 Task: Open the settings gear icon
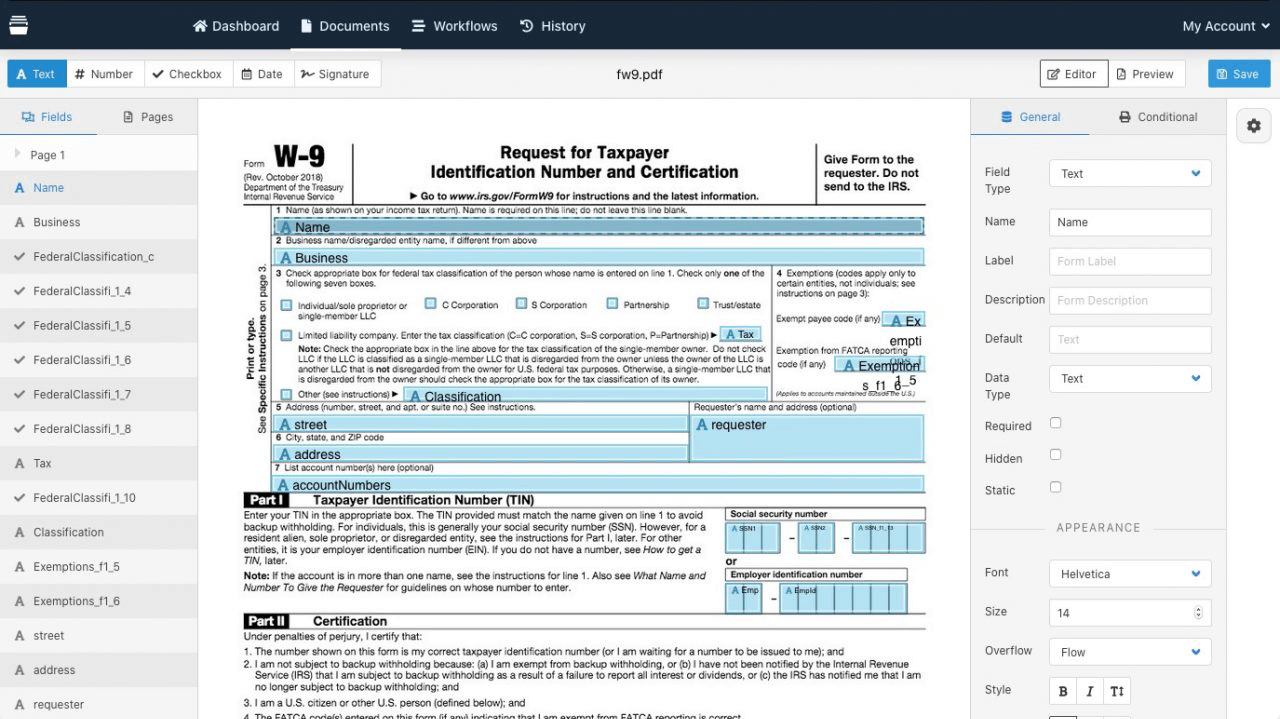[1254, 126]
